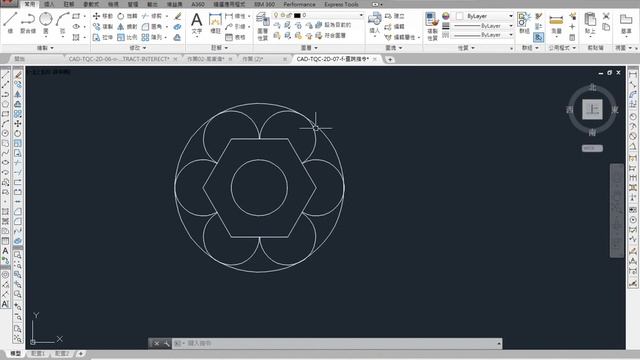
Task: Click the Leader tool
Action: 235,27
